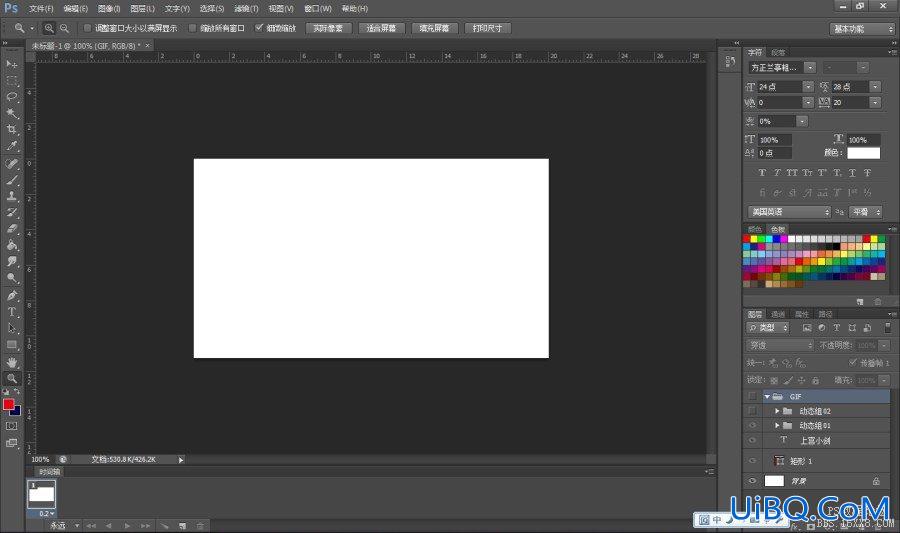This screenshot has height=533, width=900.
Task: Switch to the 通道 tab
Action: pyautogui.click(x=778, y=314)
